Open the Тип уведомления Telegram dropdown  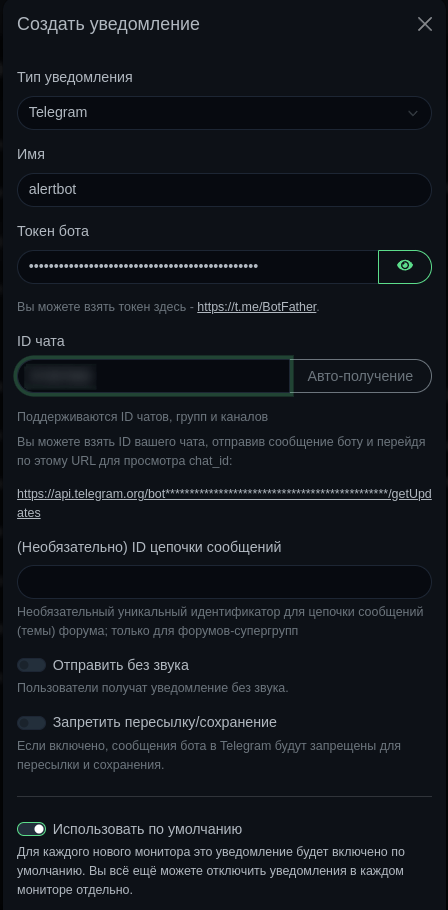224,113
